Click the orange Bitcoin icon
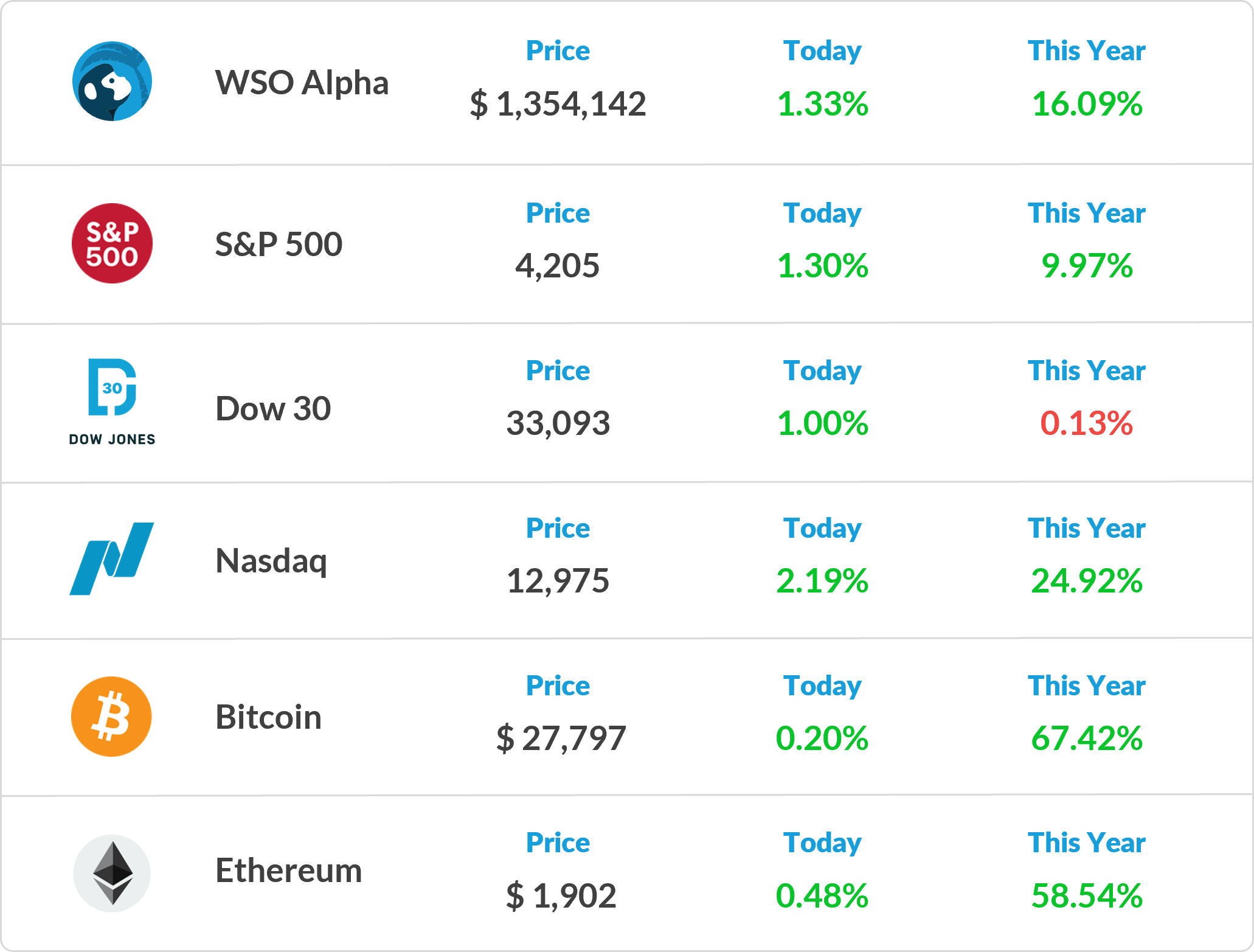 click(111, 717)
